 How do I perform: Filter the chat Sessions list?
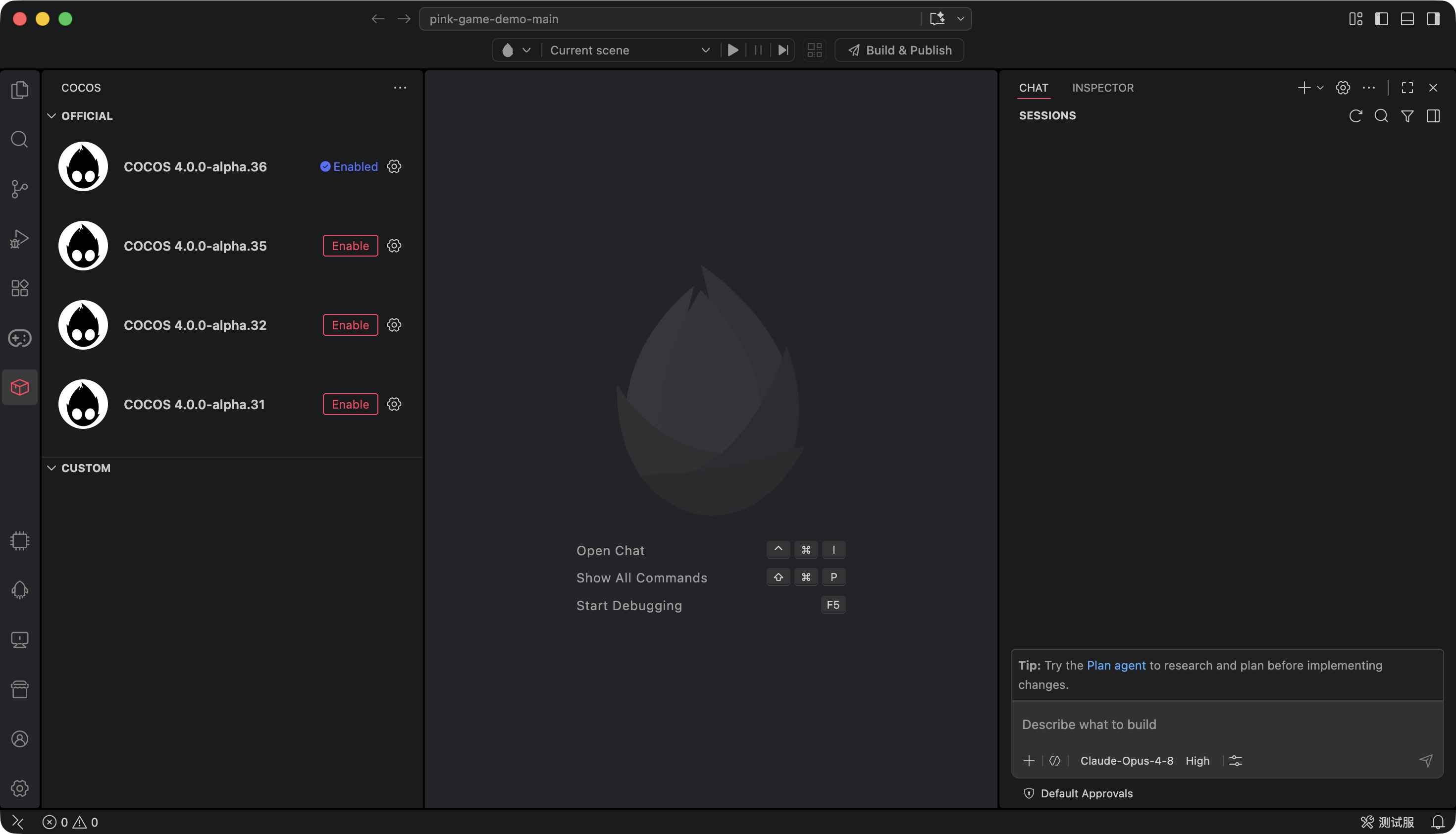coord(1407,116)
